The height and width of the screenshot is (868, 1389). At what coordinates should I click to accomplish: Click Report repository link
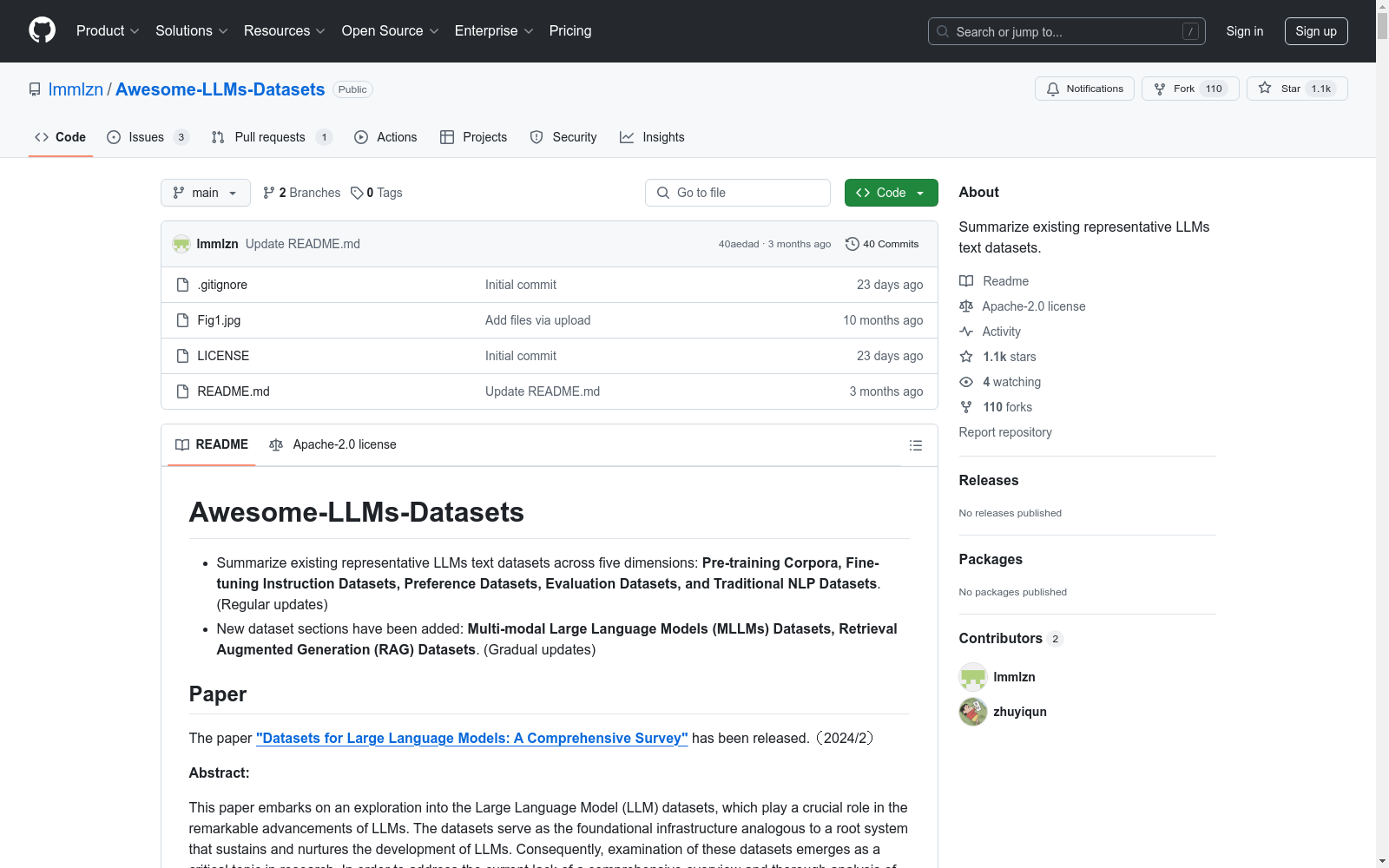point(1005,432)
